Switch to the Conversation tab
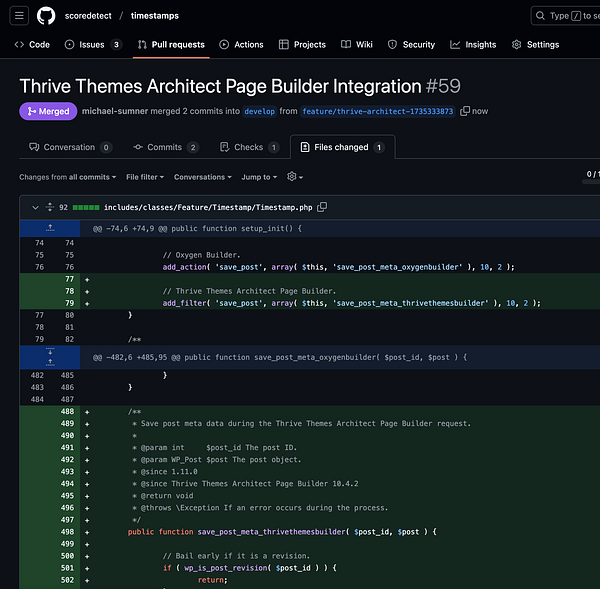The image size is (600, 589). click(x=67, y=147)
